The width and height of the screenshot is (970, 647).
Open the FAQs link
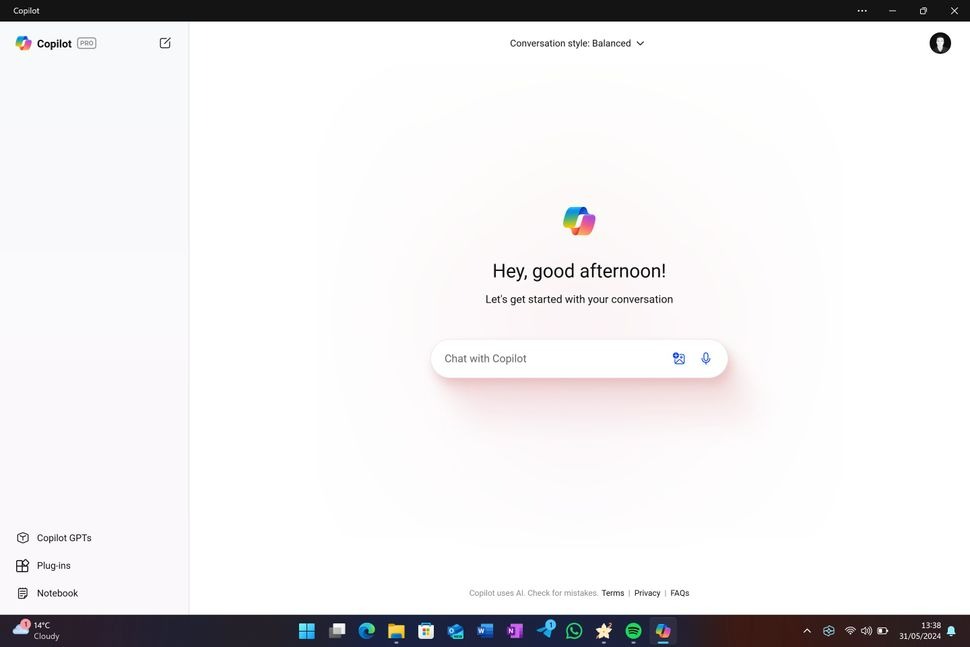[x=679, y=593]
